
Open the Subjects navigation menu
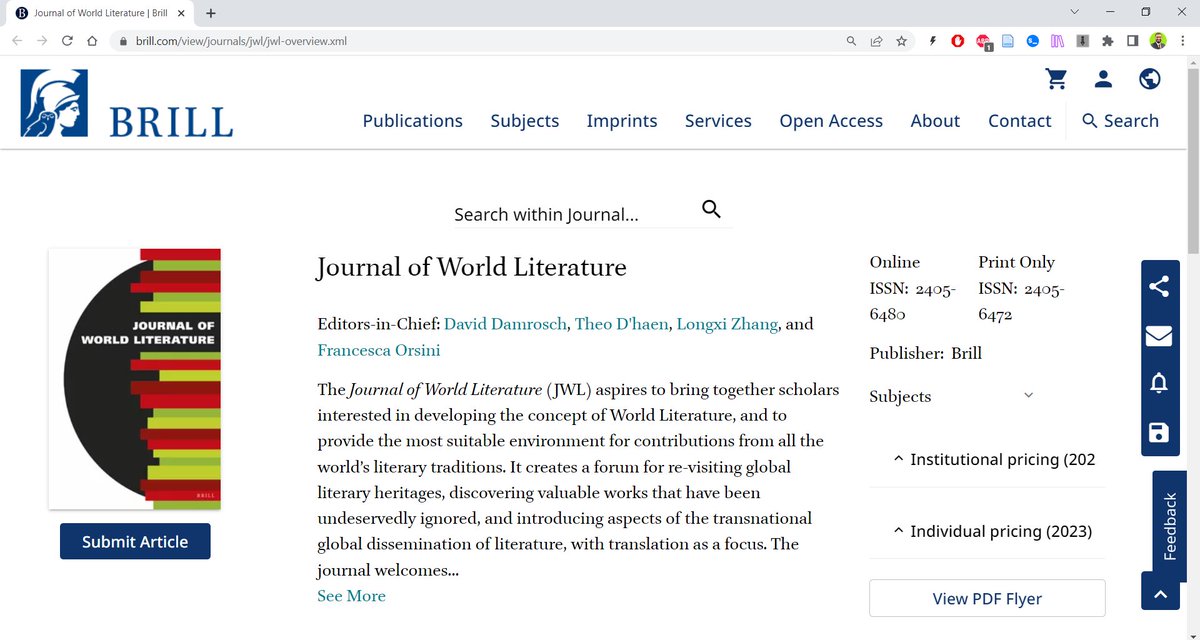point(525,120)
